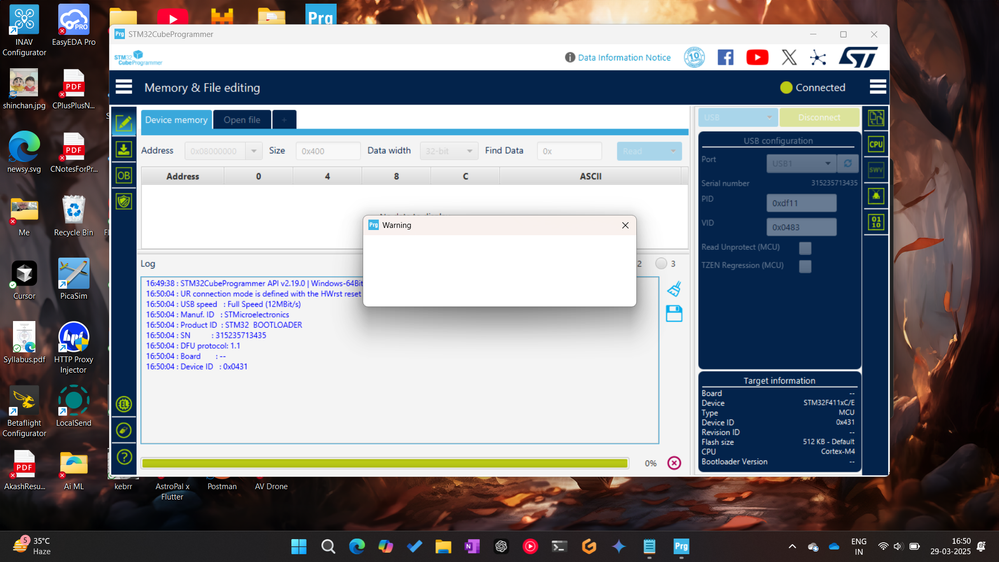The image size is (999, 562).
Task: Click the VID field 0x0483
Action: [x=801, y=227]
